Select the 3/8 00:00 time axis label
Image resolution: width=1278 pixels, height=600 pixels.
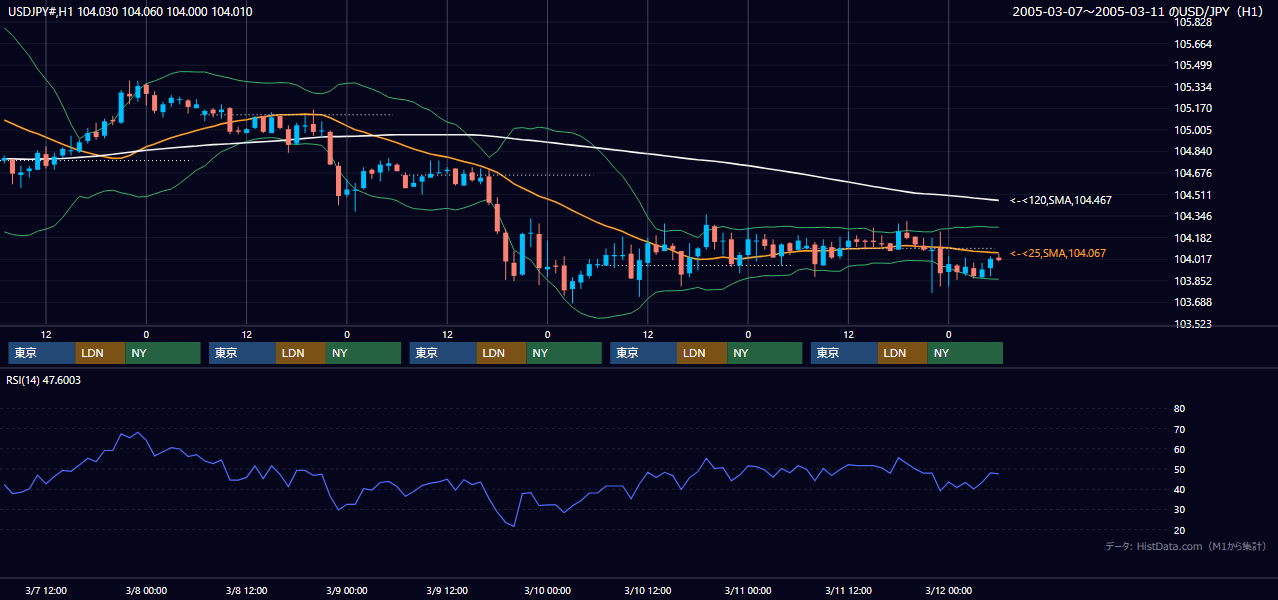pos(146,590)
